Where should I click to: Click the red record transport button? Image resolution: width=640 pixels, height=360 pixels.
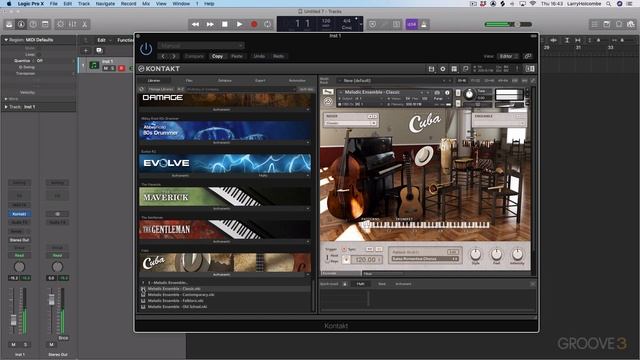coord(254,24)
